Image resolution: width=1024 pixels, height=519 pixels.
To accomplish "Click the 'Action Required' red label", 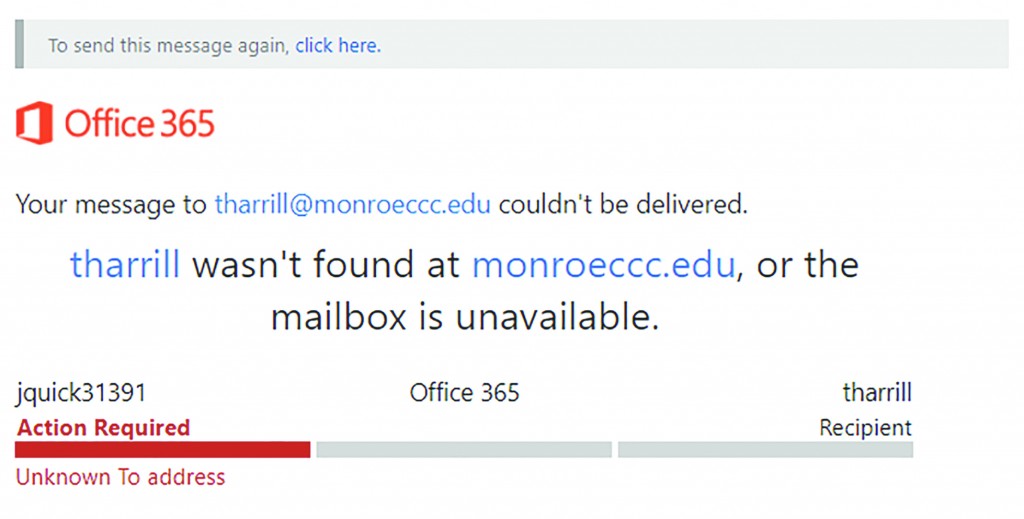I will pos(103,428).
